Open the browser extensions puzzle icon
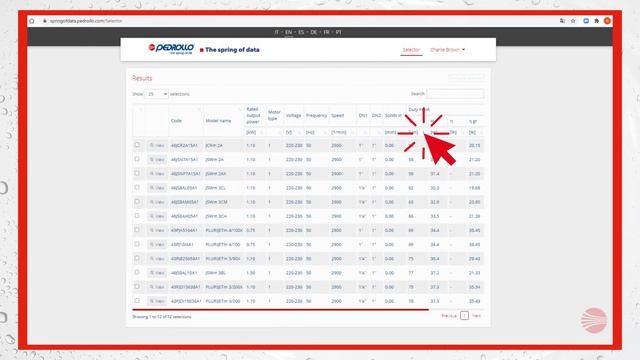640x360 pixels. tap(597, 21)
